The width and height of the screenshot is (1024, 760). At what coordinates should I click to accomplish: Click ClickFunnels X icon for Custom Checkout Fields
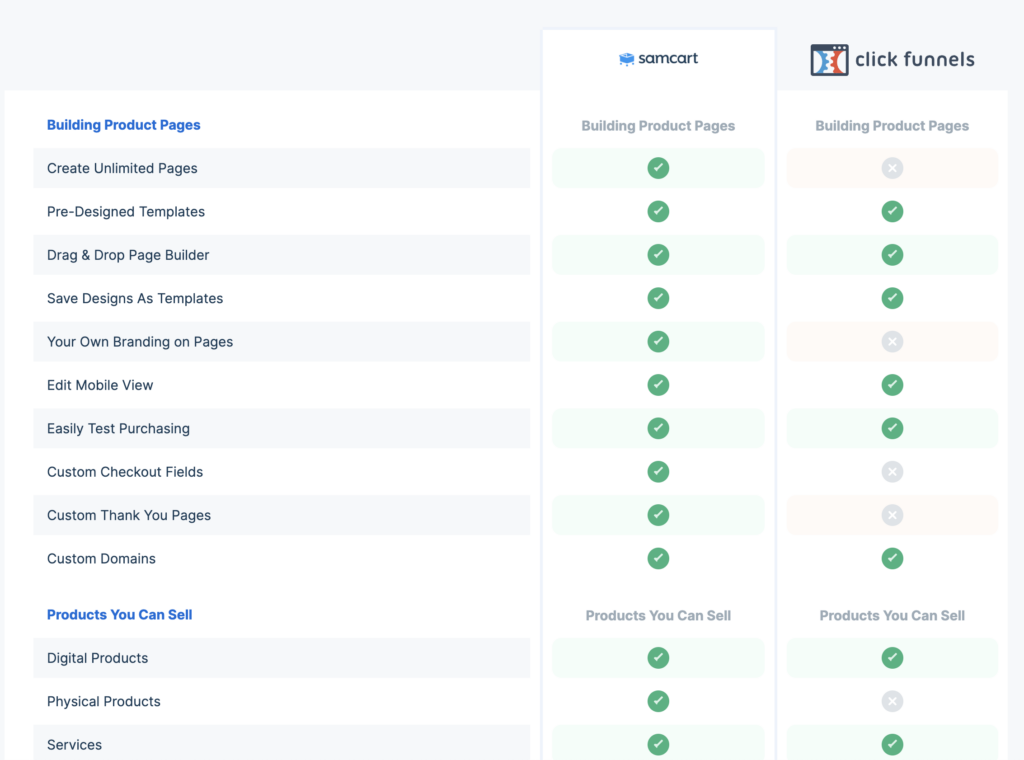point(892,471)
